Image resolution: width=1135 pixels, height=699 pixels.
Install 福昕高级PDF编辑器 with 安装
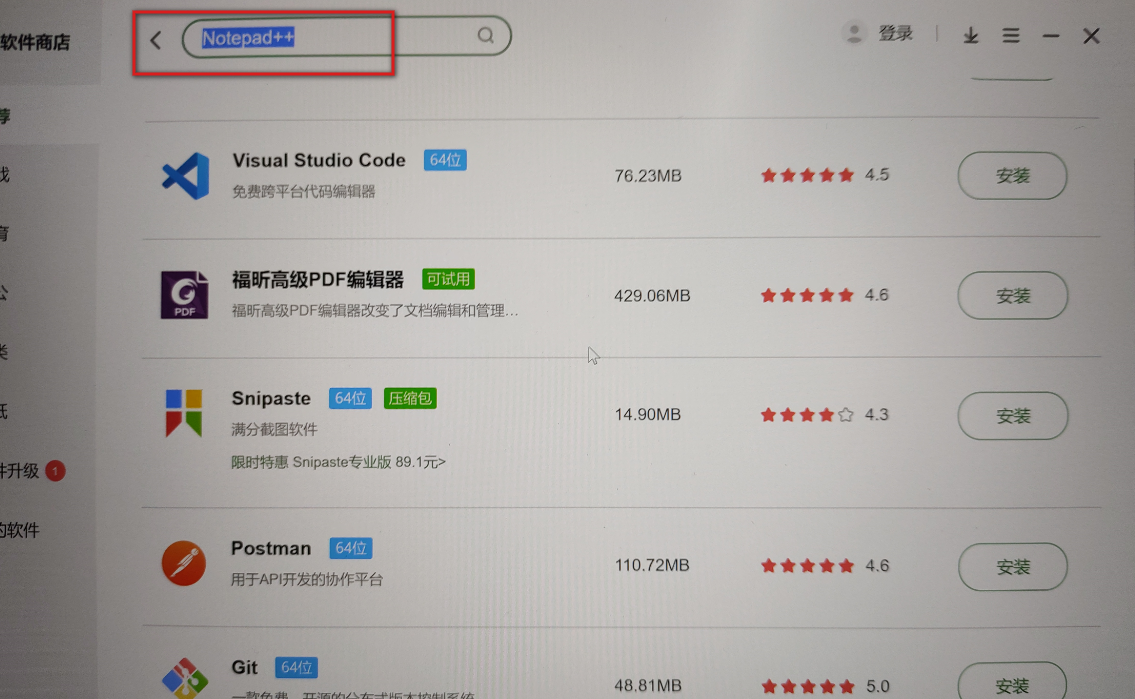coord(1013,295)
